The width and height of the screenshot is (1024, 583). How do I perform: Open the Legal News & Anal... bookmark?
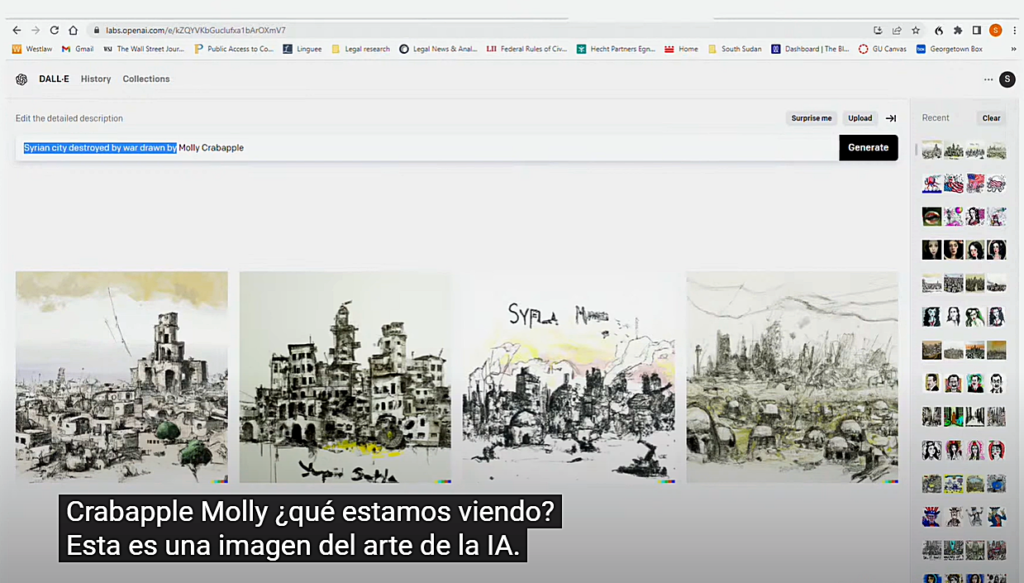coord(438,49)
